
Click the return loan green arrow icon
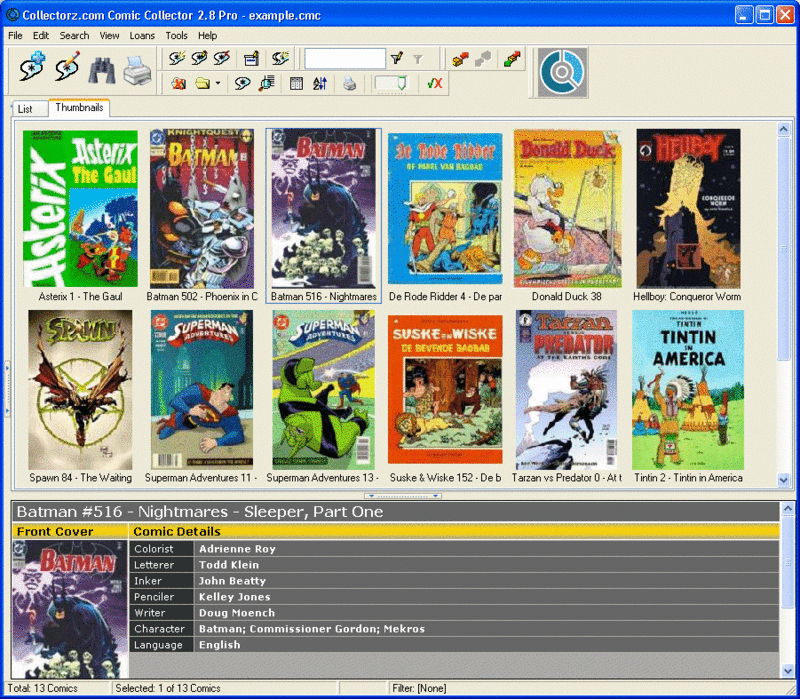coord(512,59)
